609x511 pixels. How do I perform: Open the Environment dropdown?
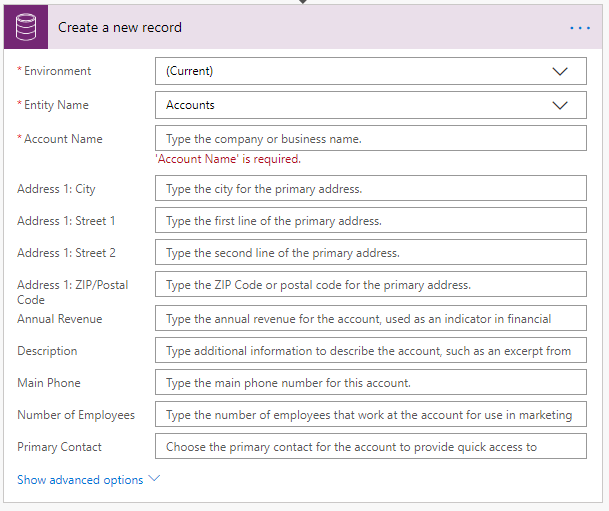(x=371, y=71)
